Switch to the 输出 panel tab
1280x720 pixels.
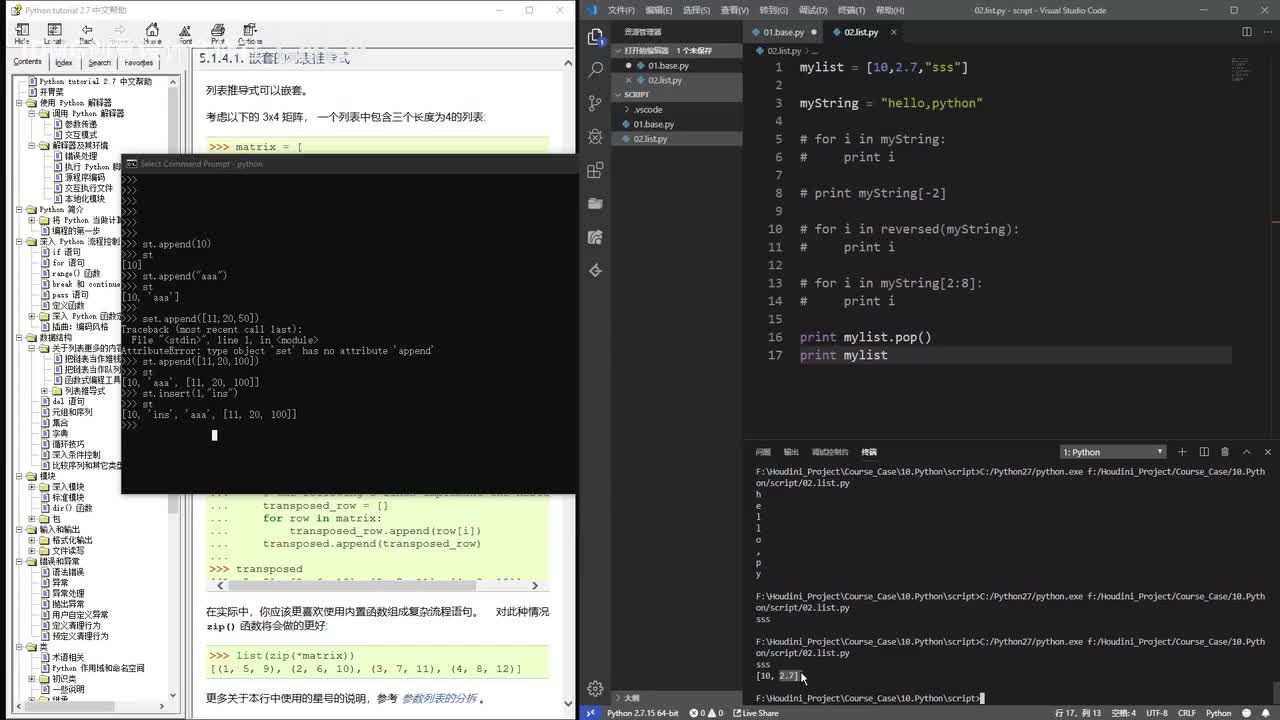click(791, 452)
